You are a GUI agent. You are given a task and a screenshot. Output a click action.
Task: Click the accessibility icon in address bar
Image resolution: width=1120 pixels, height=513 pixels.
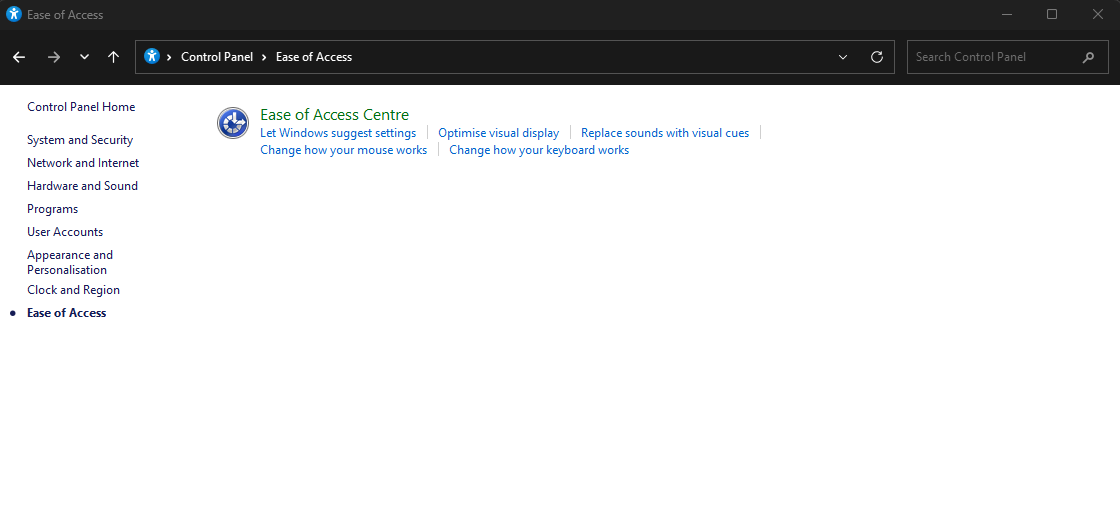pos(151,56)
